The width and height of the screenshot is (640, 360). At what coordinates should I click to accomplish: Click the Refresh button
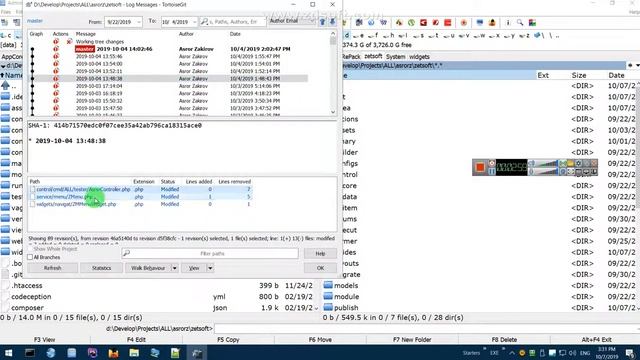click(53, 268)
